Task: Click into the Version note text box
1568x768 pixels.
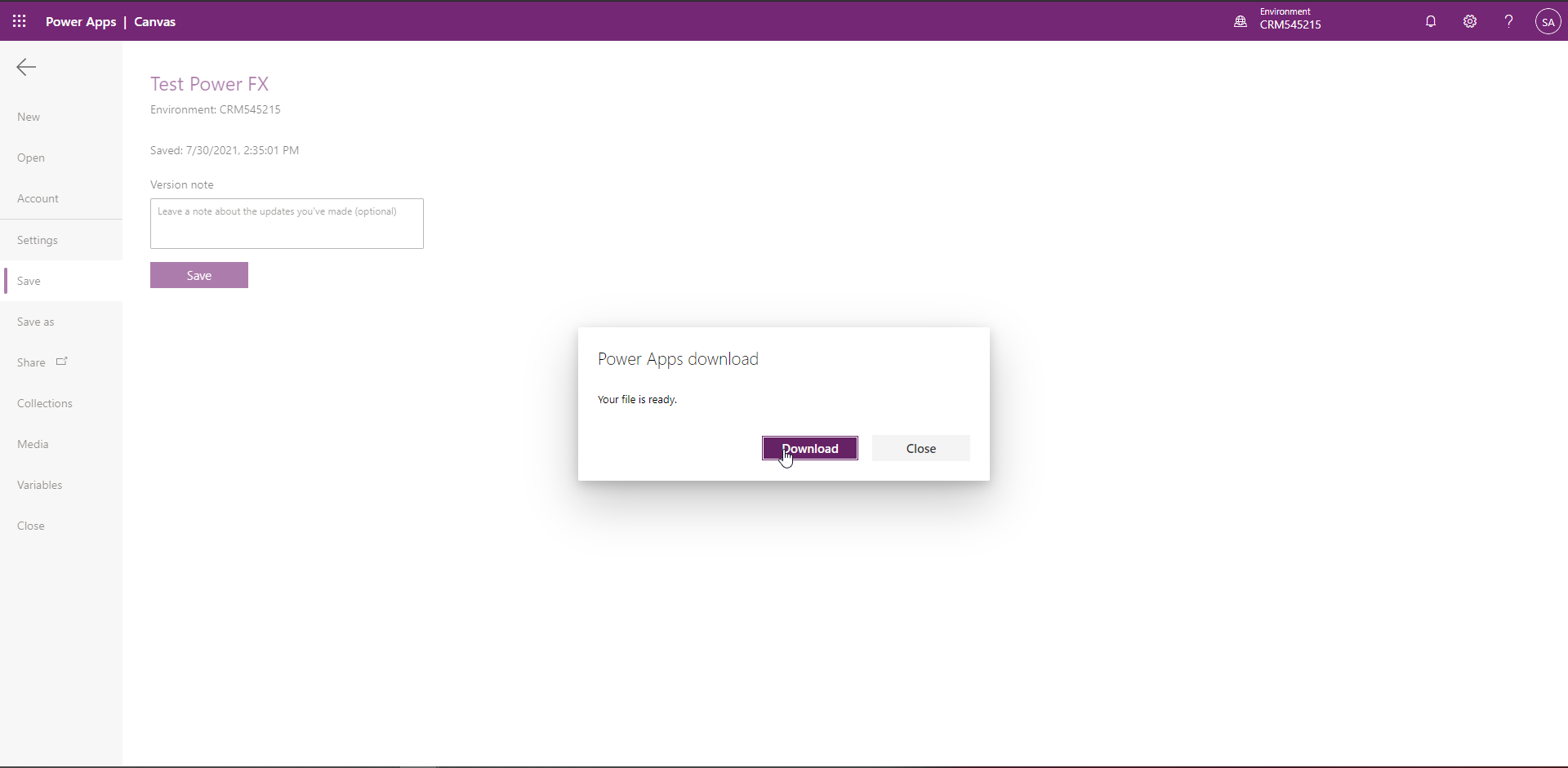Action: pyautogui.click(x=287, y=224)
